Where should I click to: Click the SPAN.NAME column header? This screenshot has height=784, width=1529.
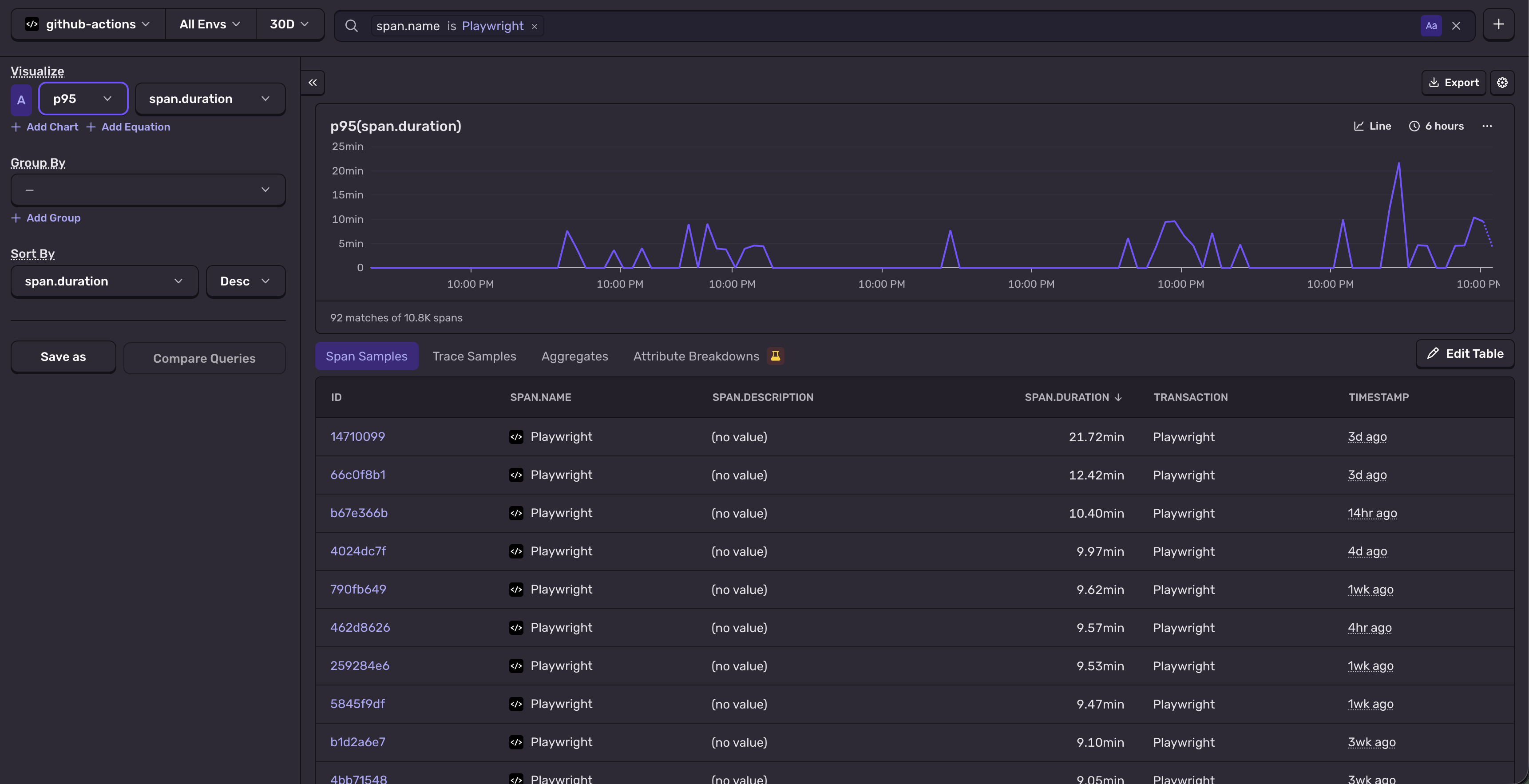540,397
